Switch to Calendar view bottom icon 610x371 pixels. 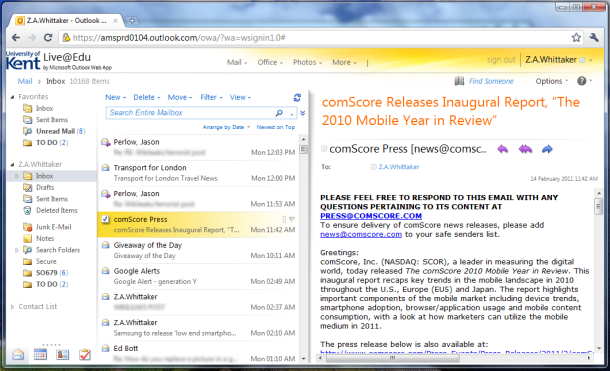(40, 354)
